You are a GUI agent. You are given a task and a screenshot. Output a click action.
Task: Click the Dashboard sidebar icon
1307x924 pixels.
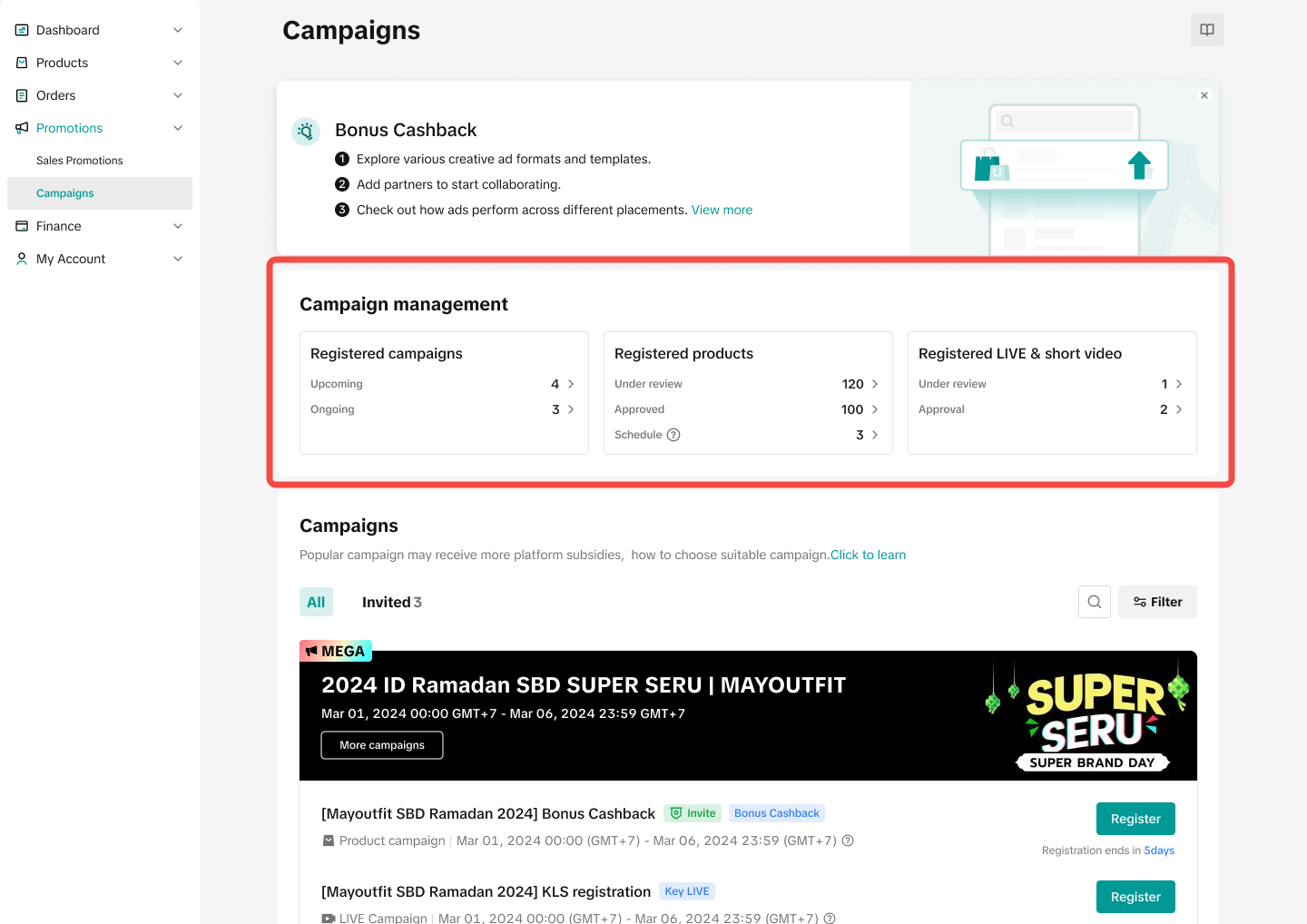point(22,30)
